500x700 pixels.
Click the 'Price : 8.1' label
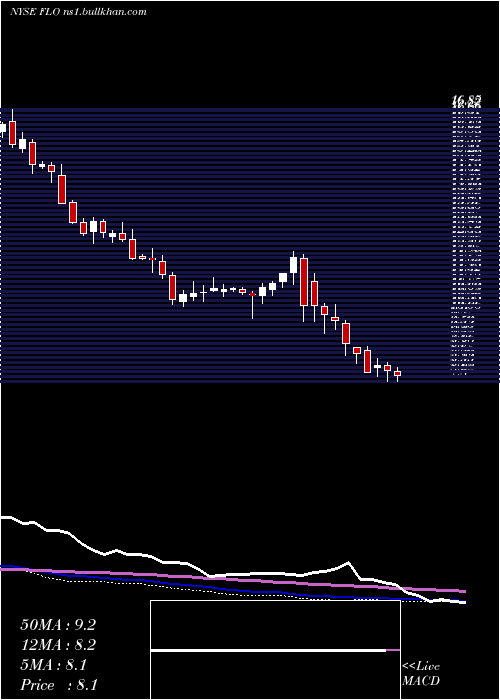click(x=59, y=685)
